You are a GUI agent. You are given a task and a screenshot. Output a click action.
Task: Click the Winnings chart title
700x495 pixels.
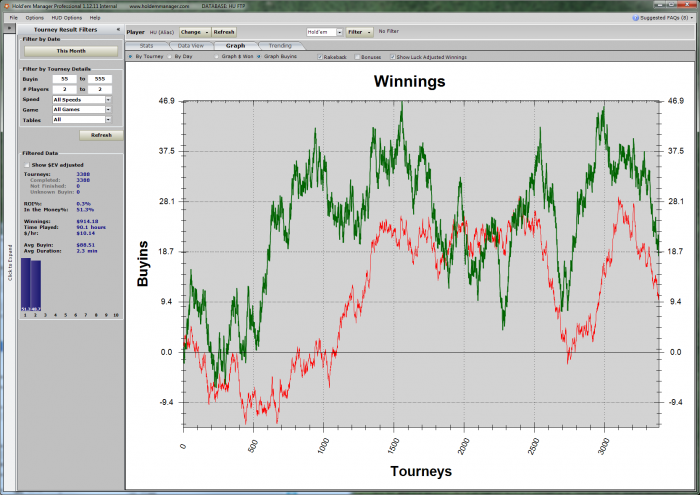point(409,81)
